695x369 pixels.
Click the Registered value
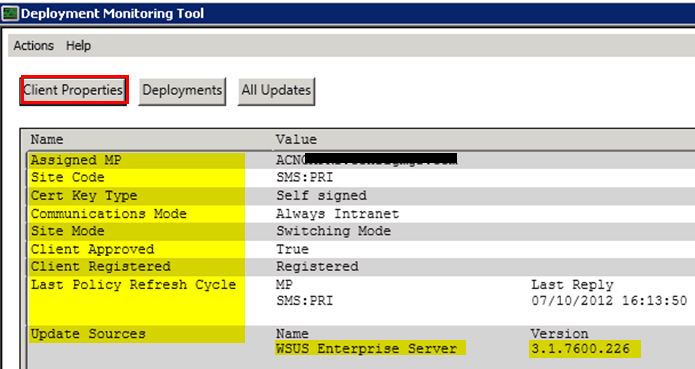tap(317, 266)
